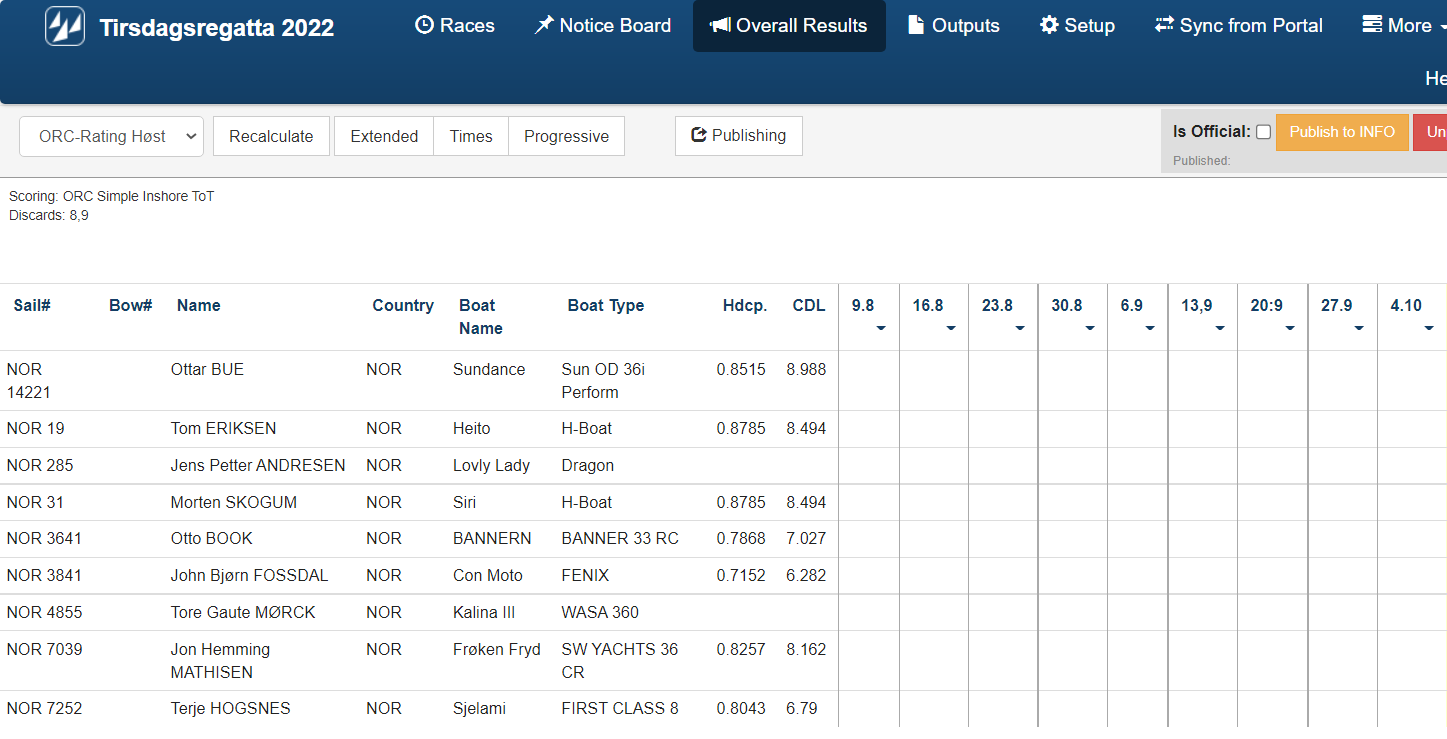
Task: Click the clock icon beside Races
Action: click(424, 26)
